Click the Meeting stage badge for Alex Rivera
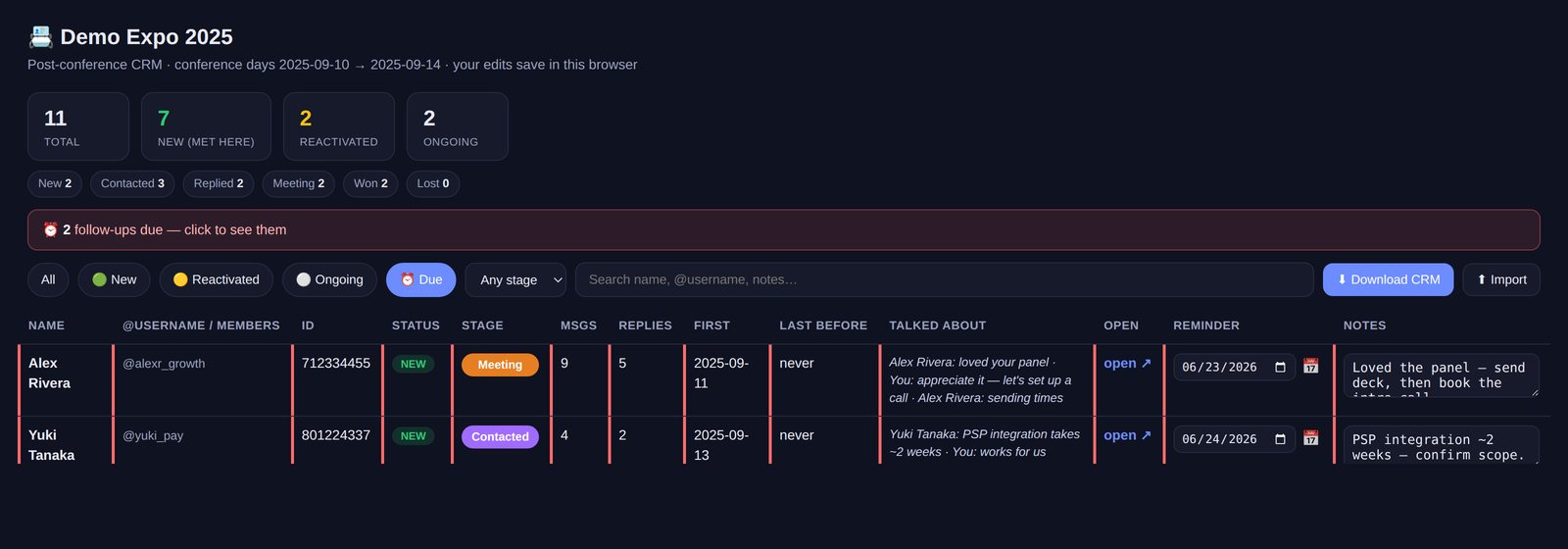 tap(500, 365)
